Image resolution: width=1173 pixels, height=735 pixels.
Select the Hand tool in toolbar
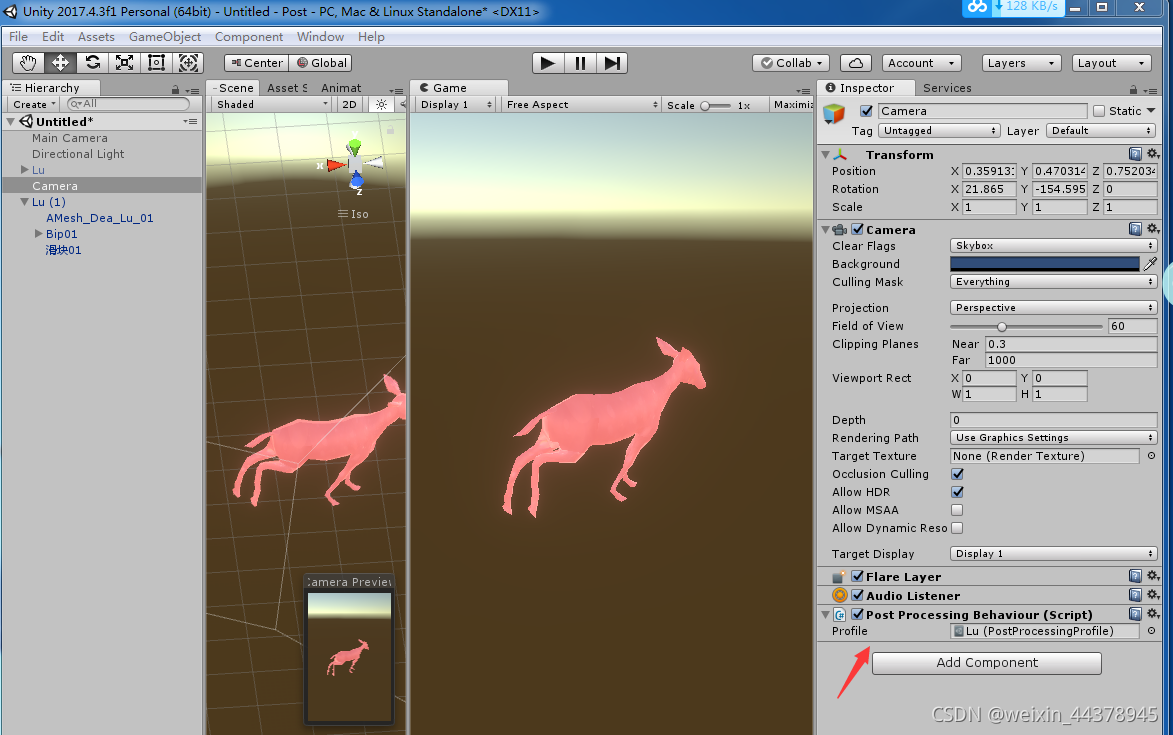[28, 63]
